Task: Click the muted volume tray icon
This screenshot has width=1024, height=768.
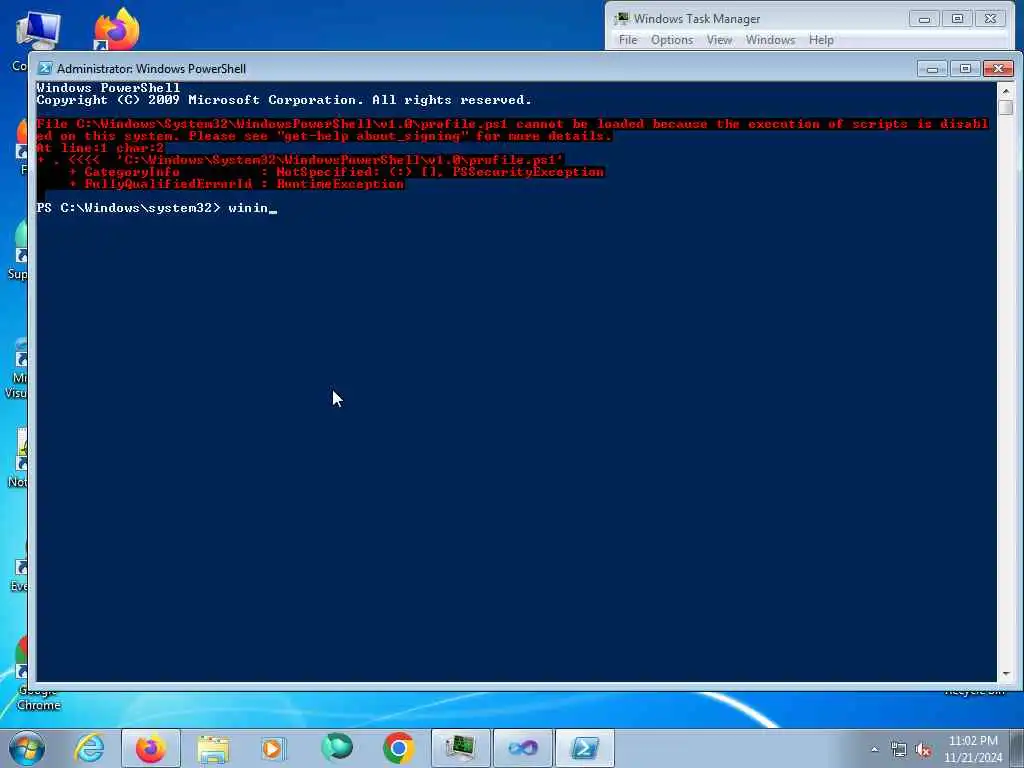Action: [923, 749]
